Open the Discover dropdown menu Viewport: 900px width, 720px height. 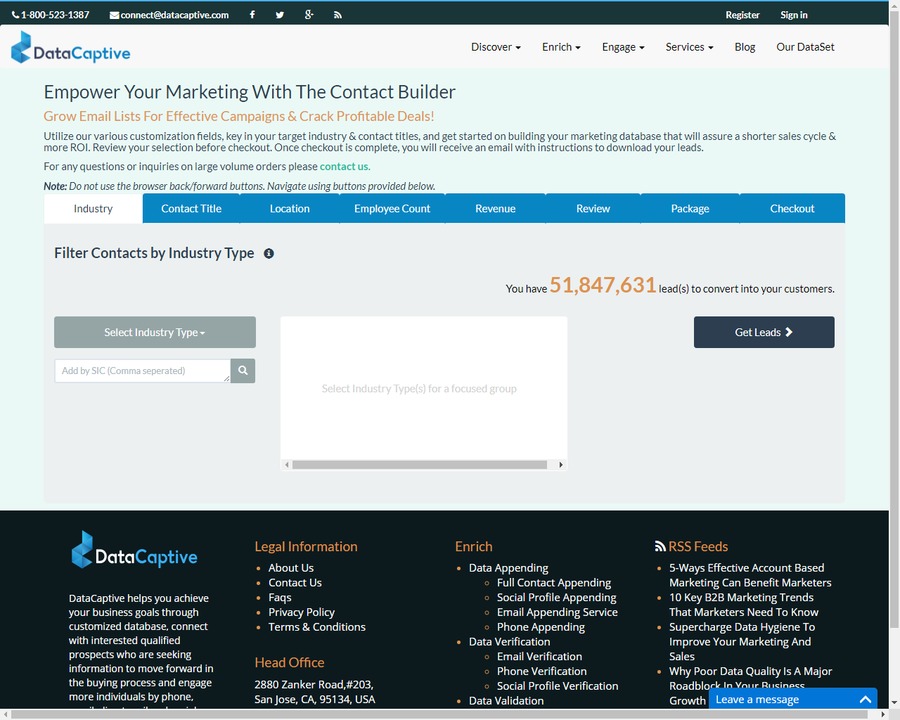pos(496,47)
